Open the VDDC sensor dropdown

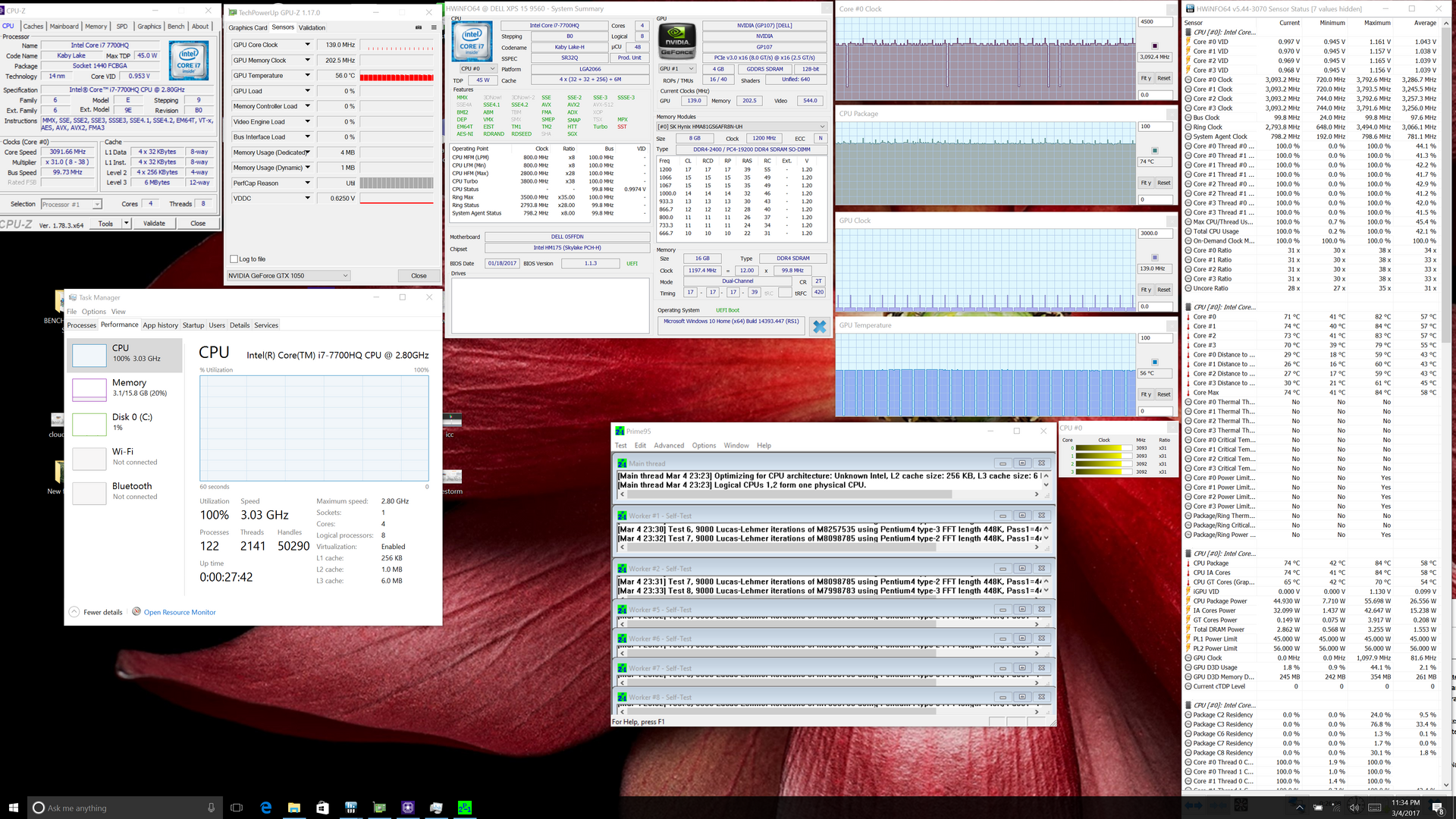pos(307,198)
